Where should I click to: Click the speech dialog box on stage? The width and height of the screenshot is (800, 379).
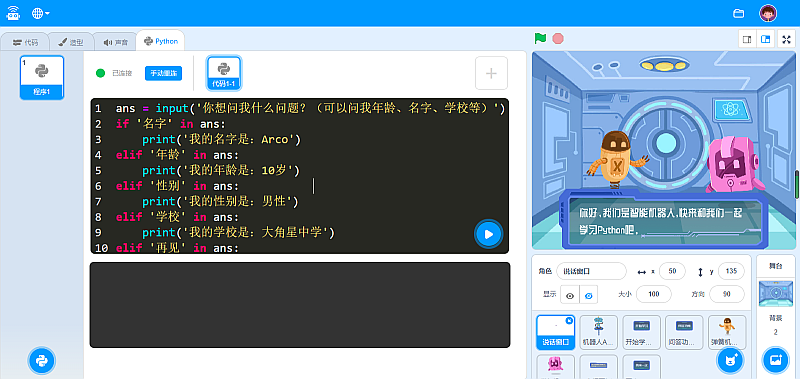pyautogui.click(x=665, y=220)
